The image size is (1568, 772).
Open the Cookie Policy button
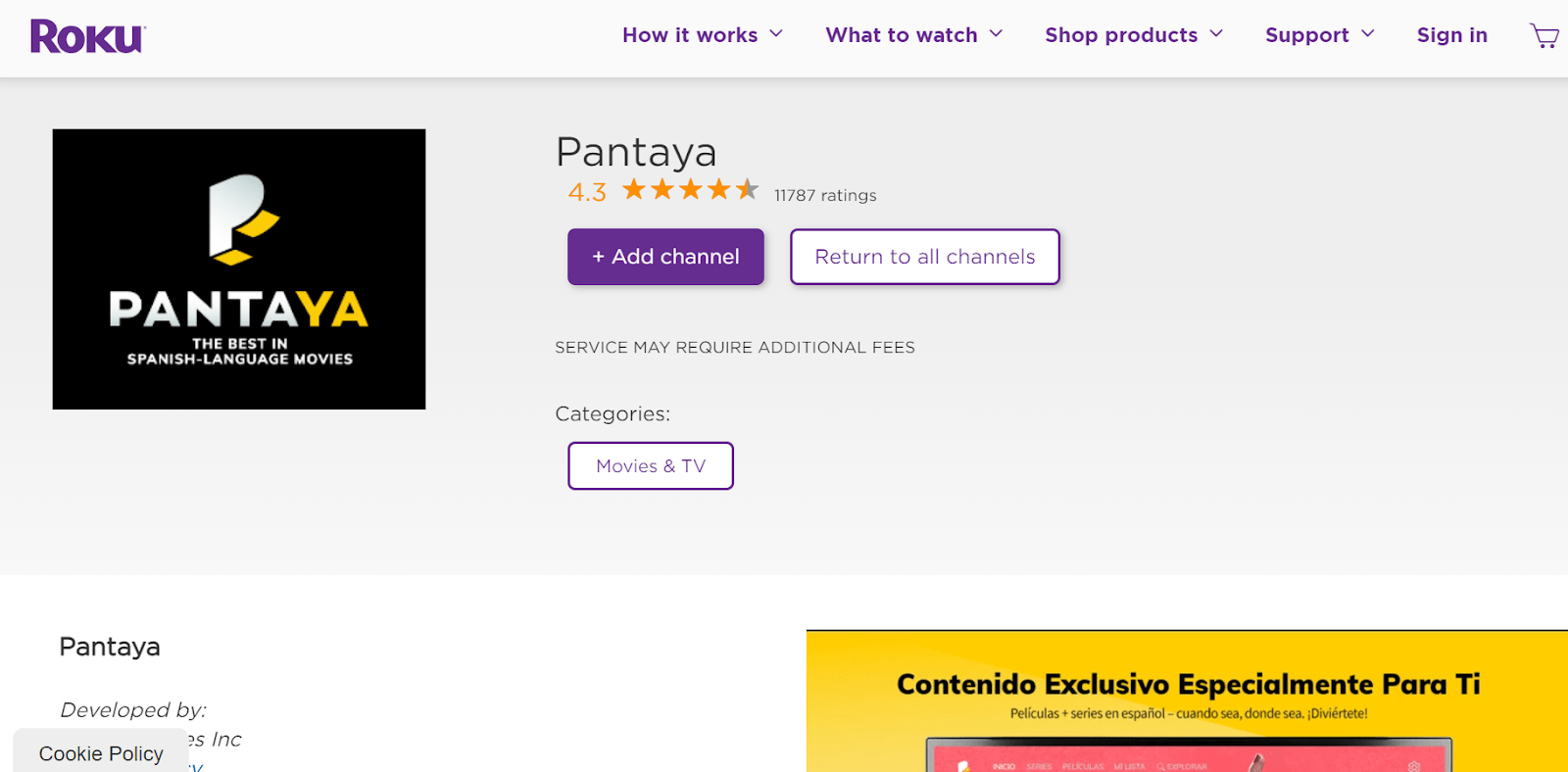pos(101,752)
